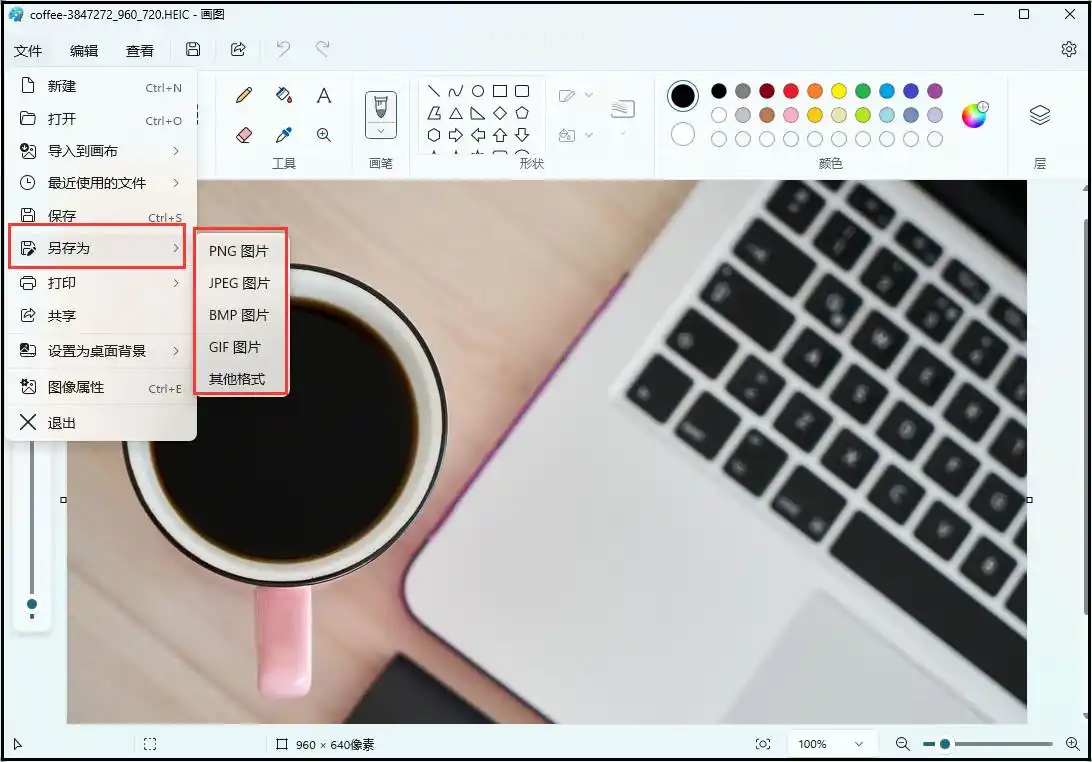The width and height of the screenshot is (1092, 762).
Task: Select the Fill bucket tool
Action: [x=284, y=96]
